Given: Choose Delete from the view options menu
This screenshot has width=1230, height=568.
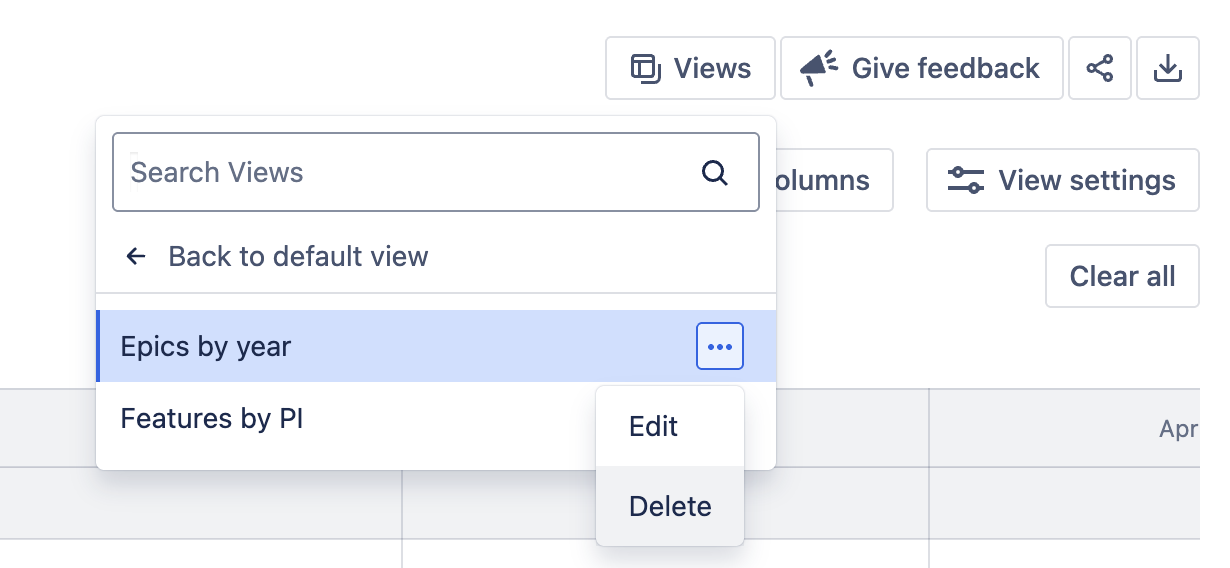Looking at the screenshot, I should click(x=670, y=507).
